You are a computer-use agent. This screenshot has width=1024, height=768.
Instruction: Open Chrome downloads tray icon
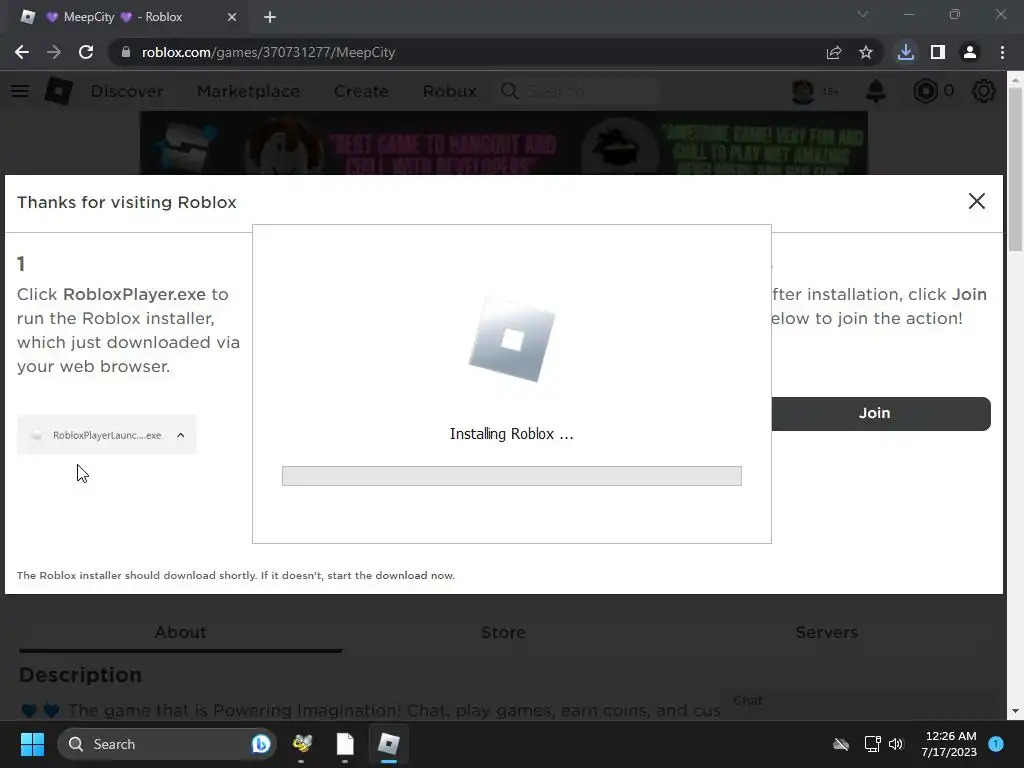[x=905, y=52]
